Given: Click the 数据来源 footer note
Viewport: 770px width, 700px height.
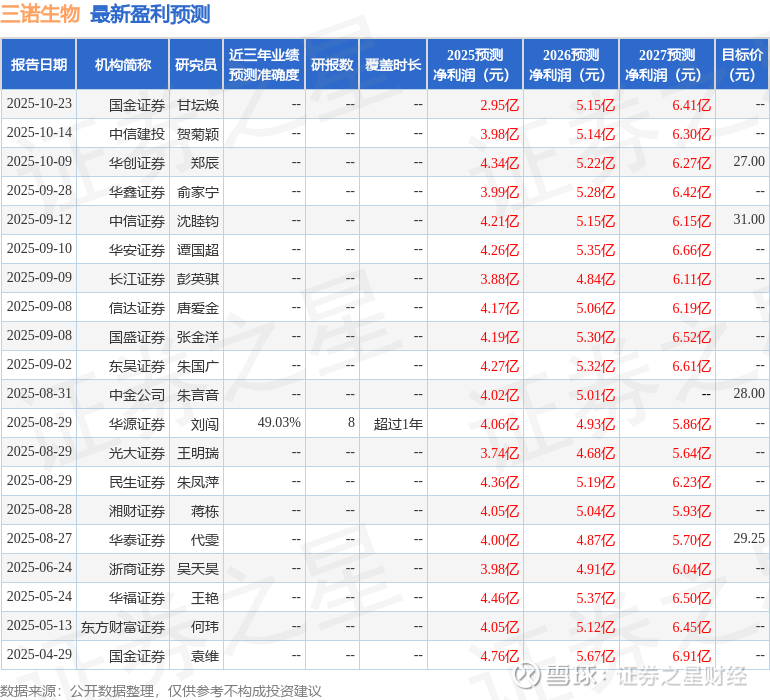Looking at the screenshot, I should pos(161,691).
